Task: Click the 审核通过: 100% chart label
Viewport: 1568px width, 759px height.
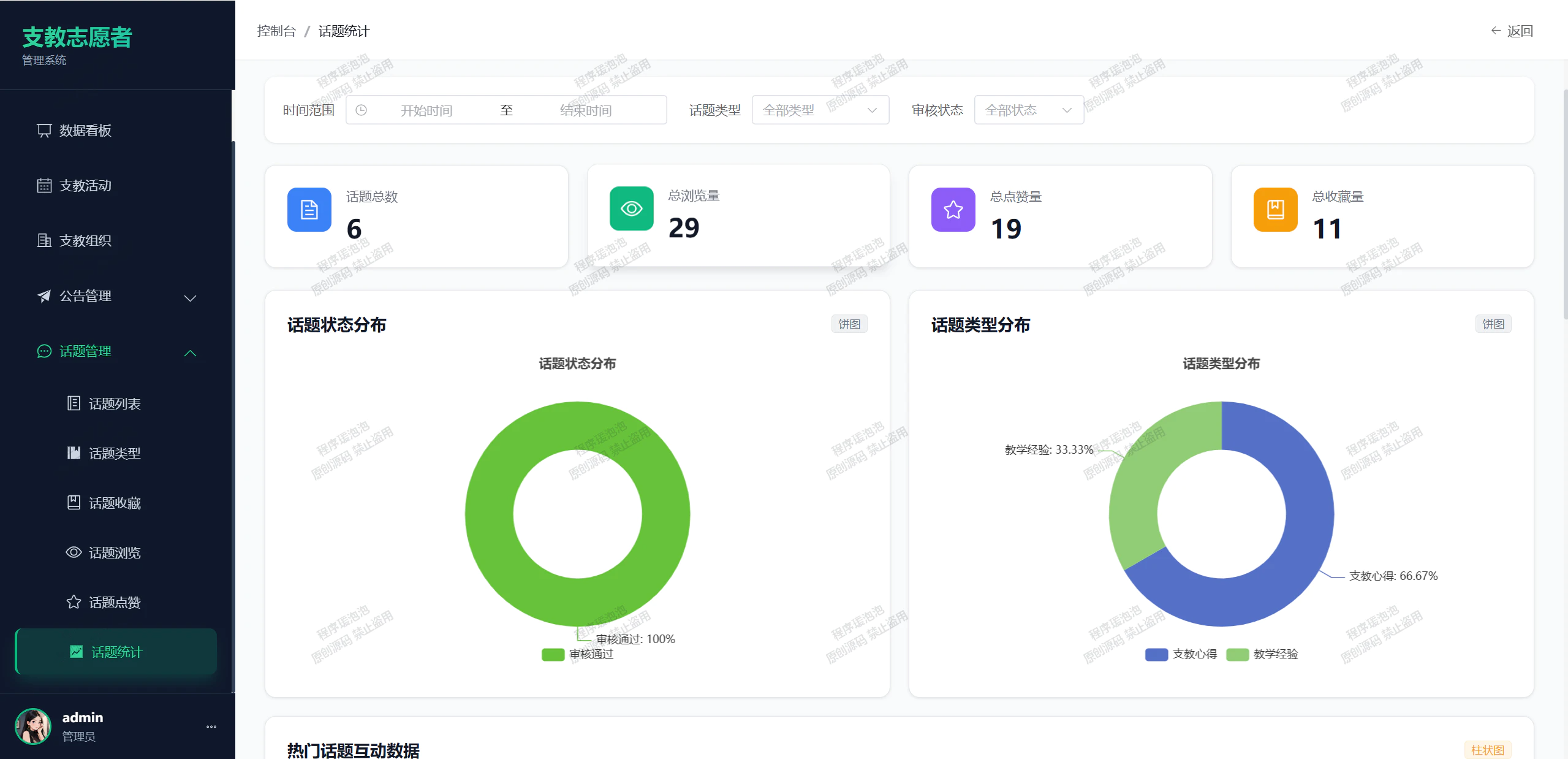Action: 635,639
